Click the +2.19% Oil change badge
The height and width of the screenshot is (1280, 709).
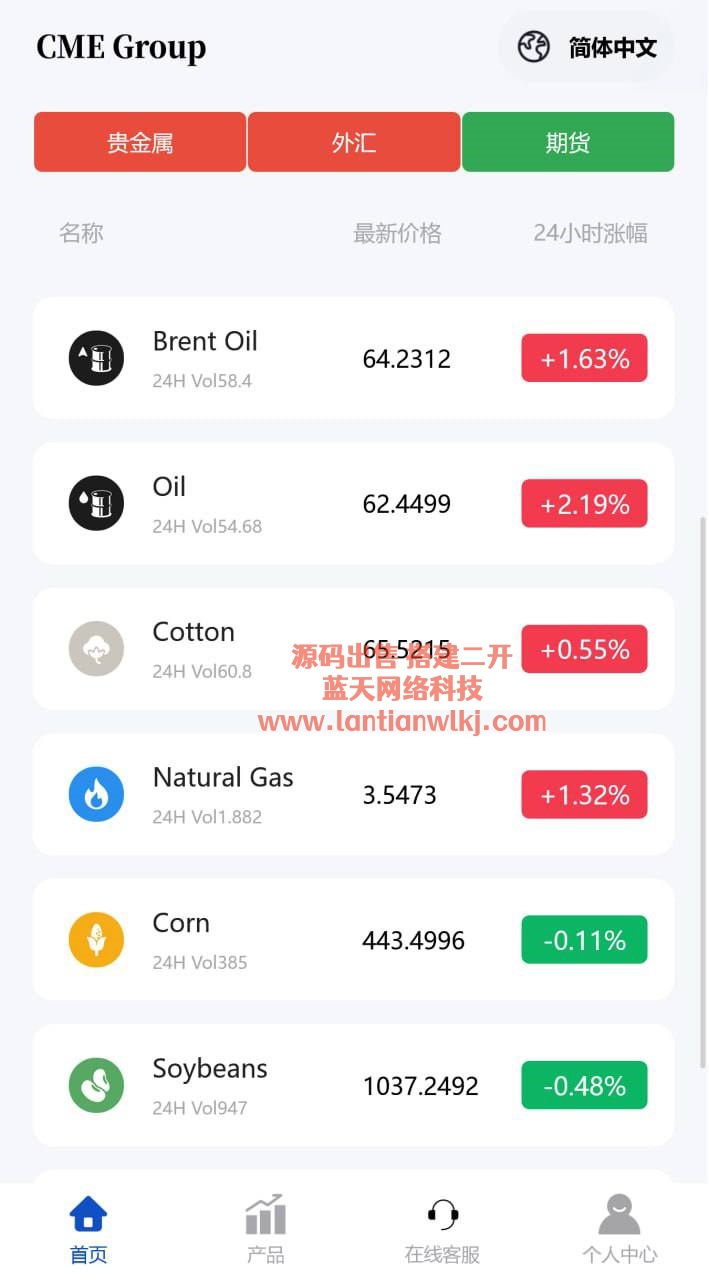pyautogui.click(x=584, y=503)
